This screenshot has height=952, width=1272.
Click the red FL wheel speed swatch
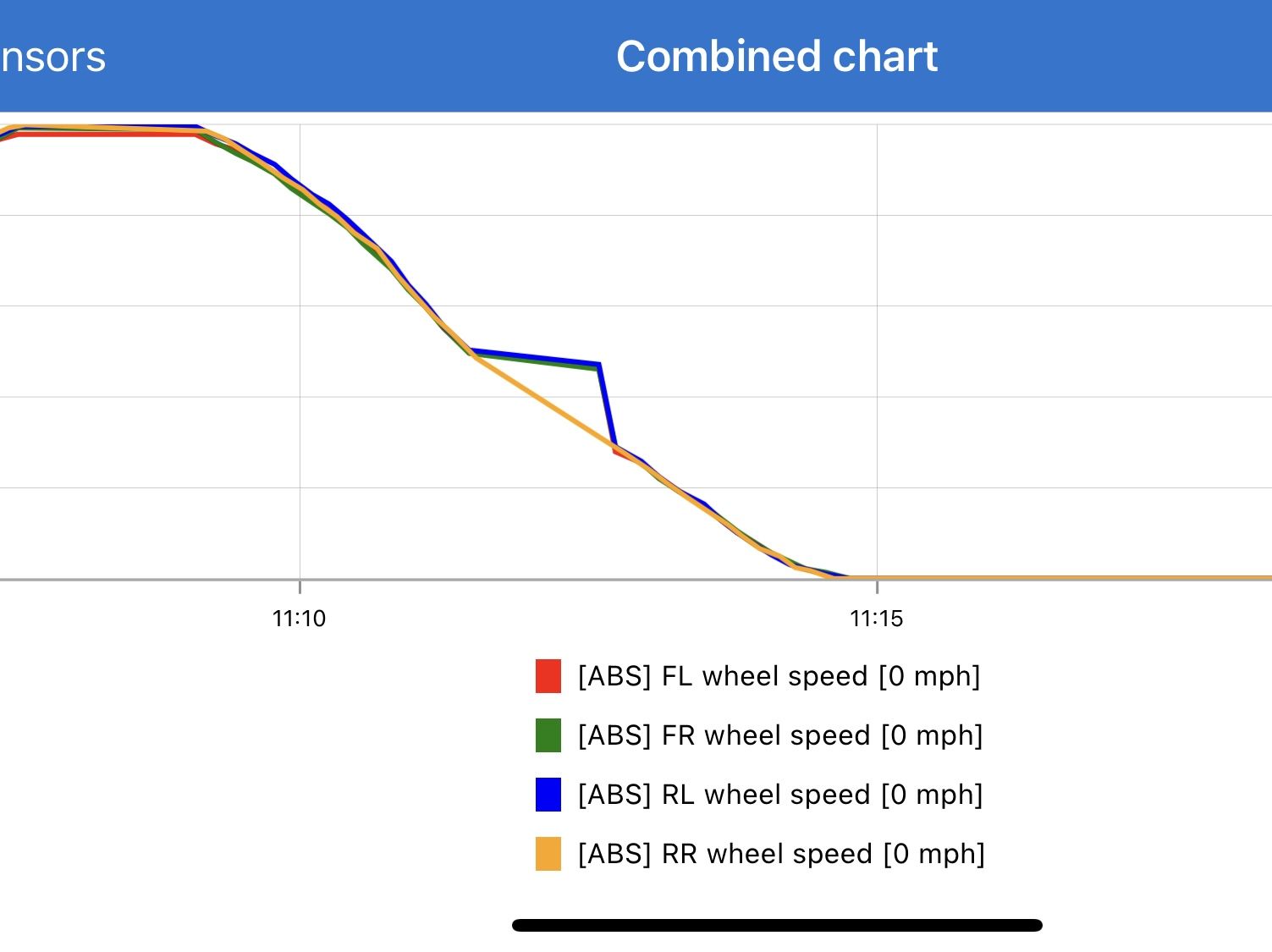coord(548,676)
